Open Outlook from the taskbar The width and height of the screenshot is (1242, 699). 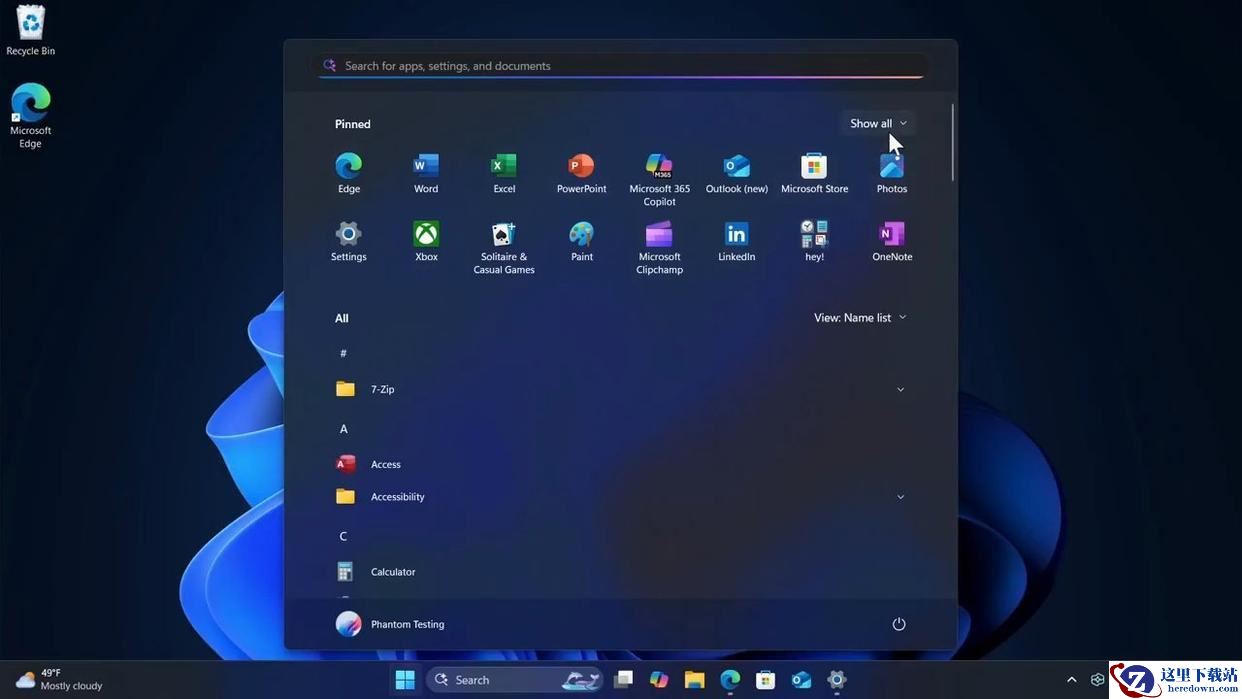(801, 680)
